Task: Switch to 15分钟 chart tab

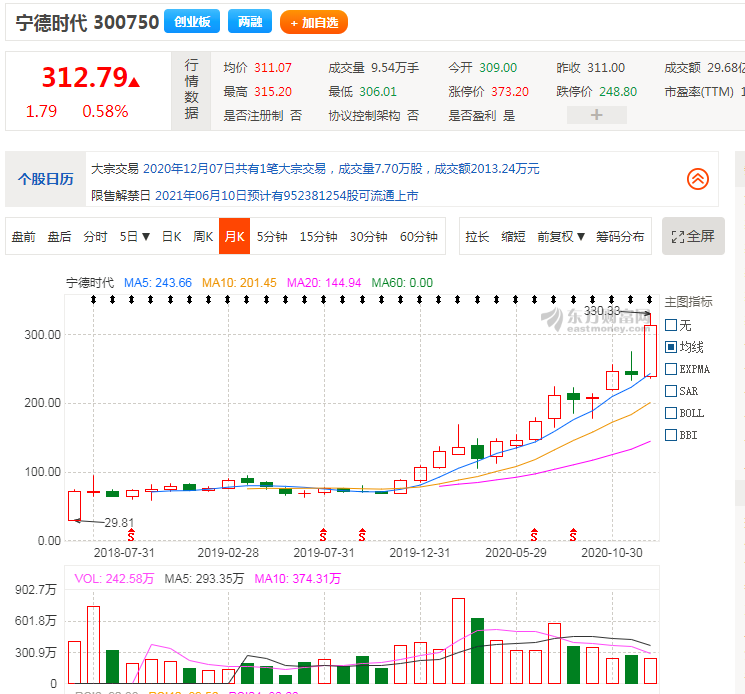Action: click(x=318, y=237)
